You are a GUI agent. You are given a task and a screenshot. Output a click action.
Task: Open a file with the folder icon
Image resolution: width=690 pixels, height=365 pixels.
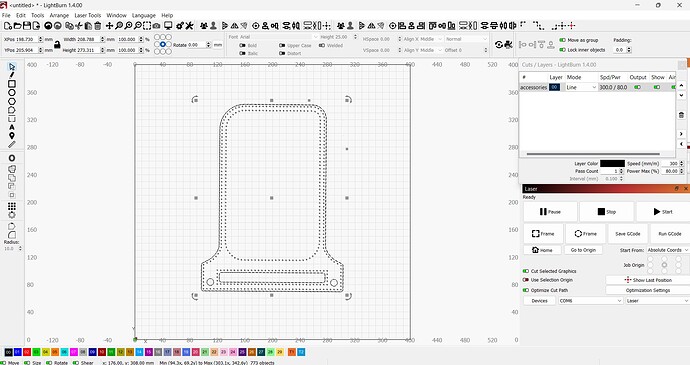pos(17,26)
